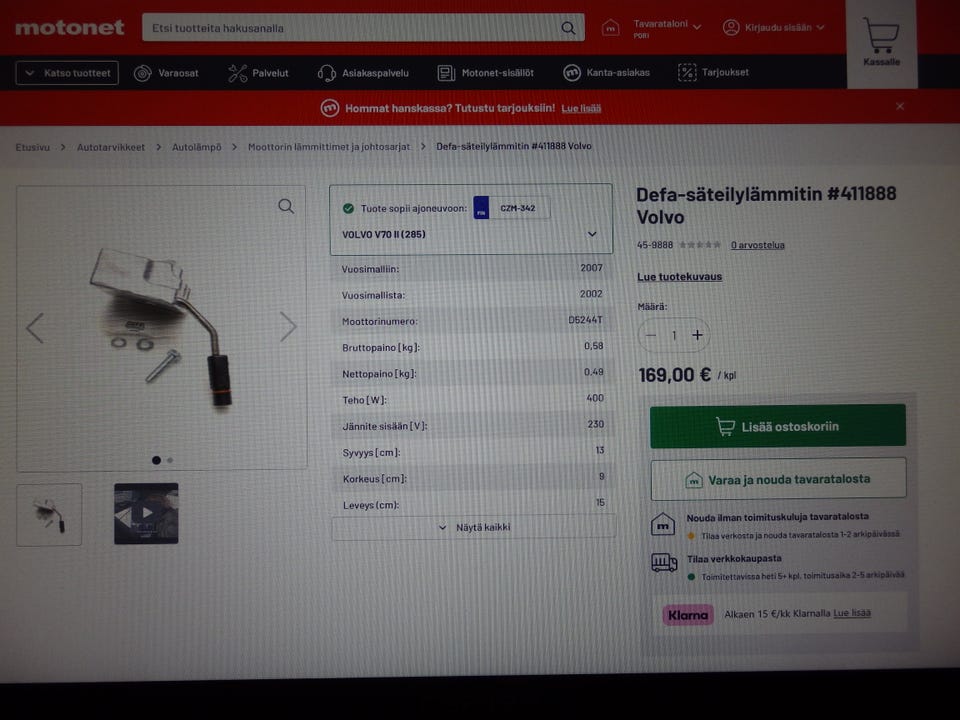Click the quantity value field
960x720 pixels.
[x=674, y=336]
